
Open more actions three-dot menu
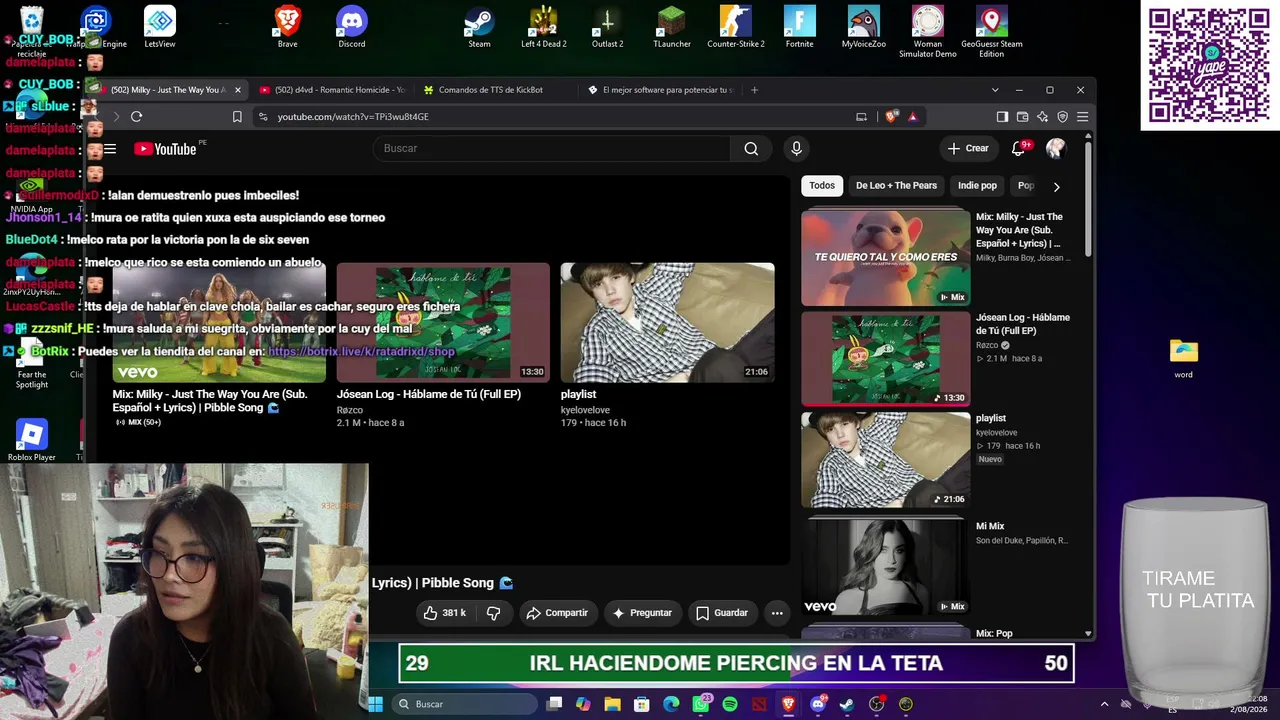(777, 613)
